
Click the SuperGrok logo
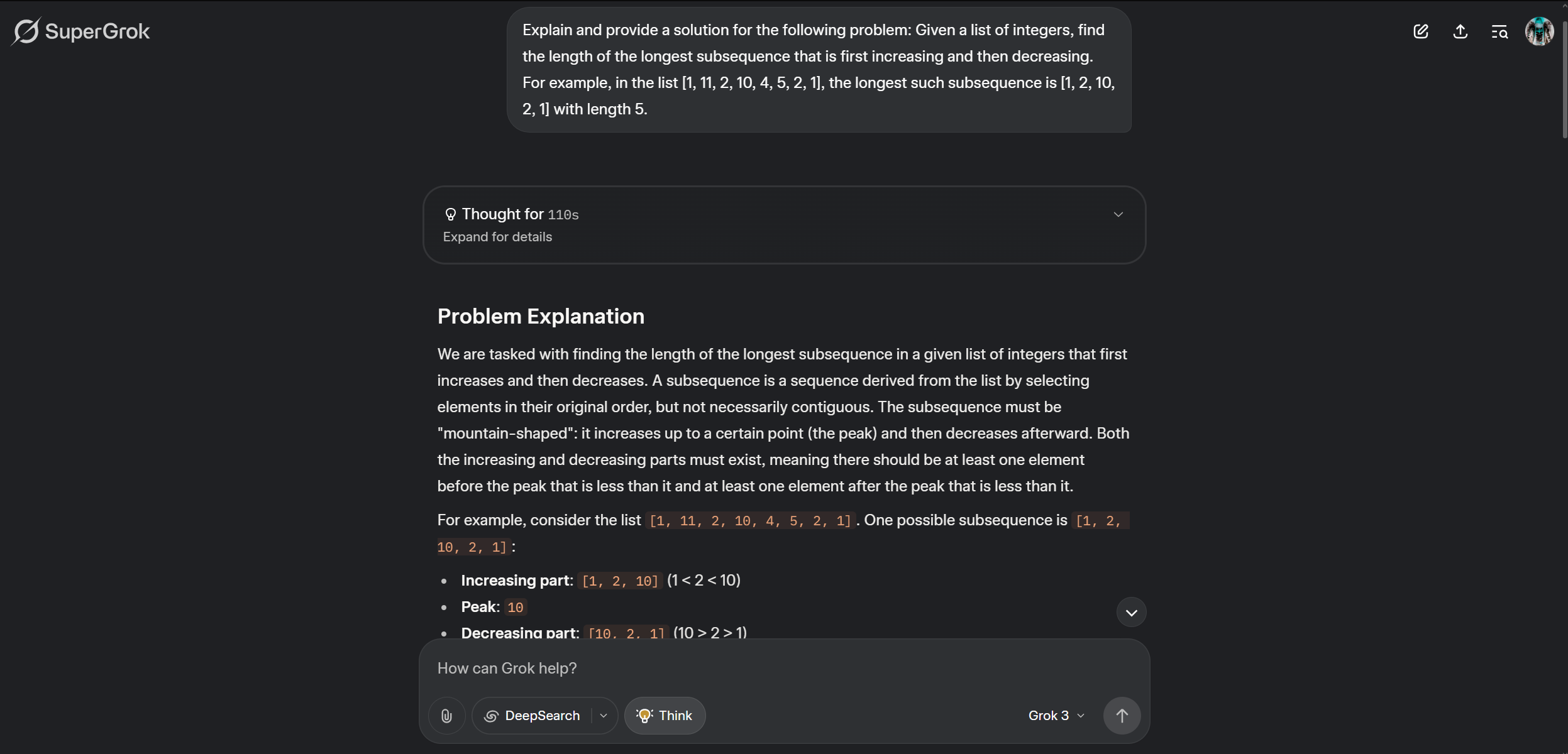(x=26, y=31)
